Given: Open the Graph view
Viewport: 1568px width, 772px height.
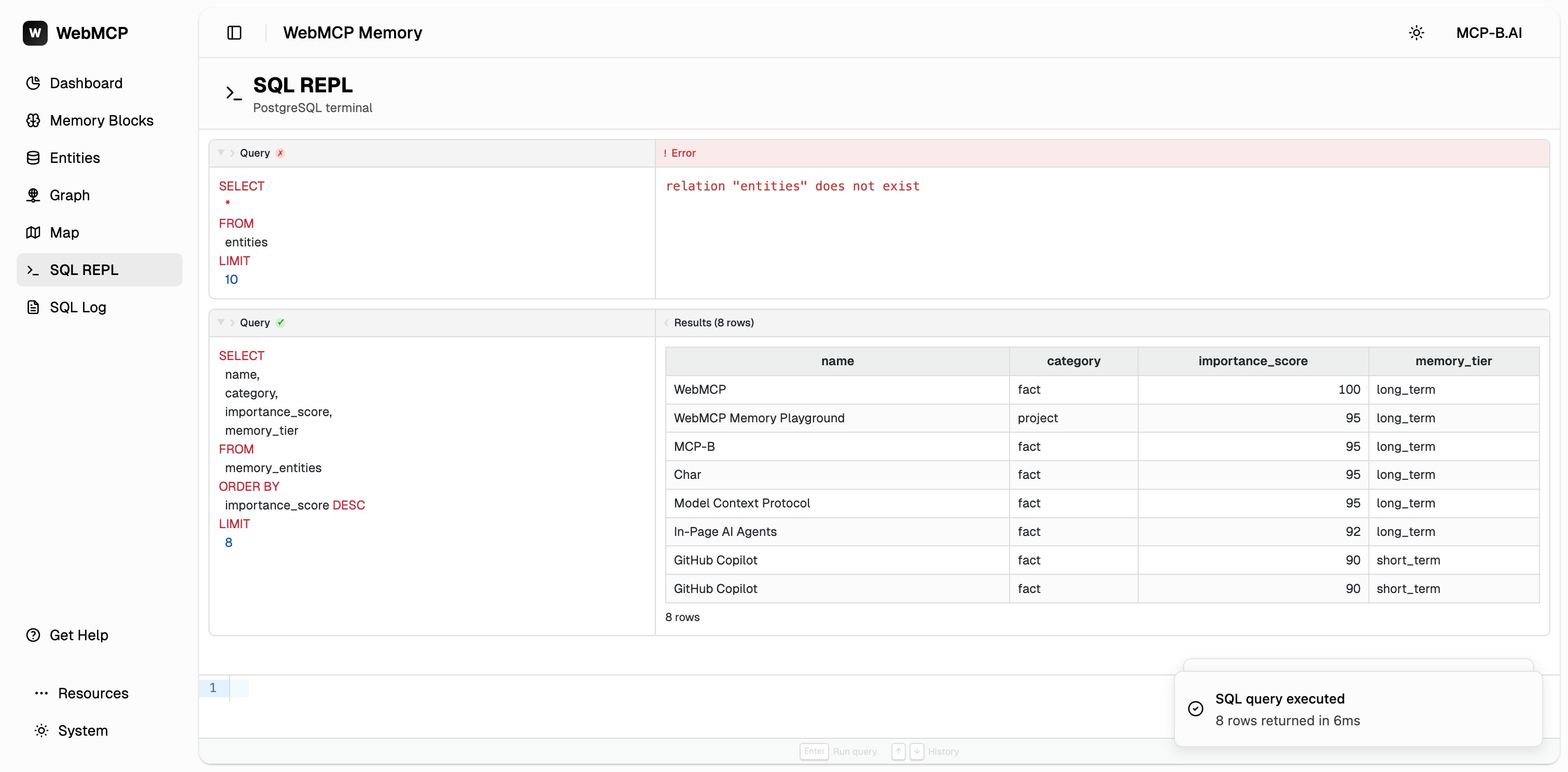Looking at the screenshot, I should [99, 195].
